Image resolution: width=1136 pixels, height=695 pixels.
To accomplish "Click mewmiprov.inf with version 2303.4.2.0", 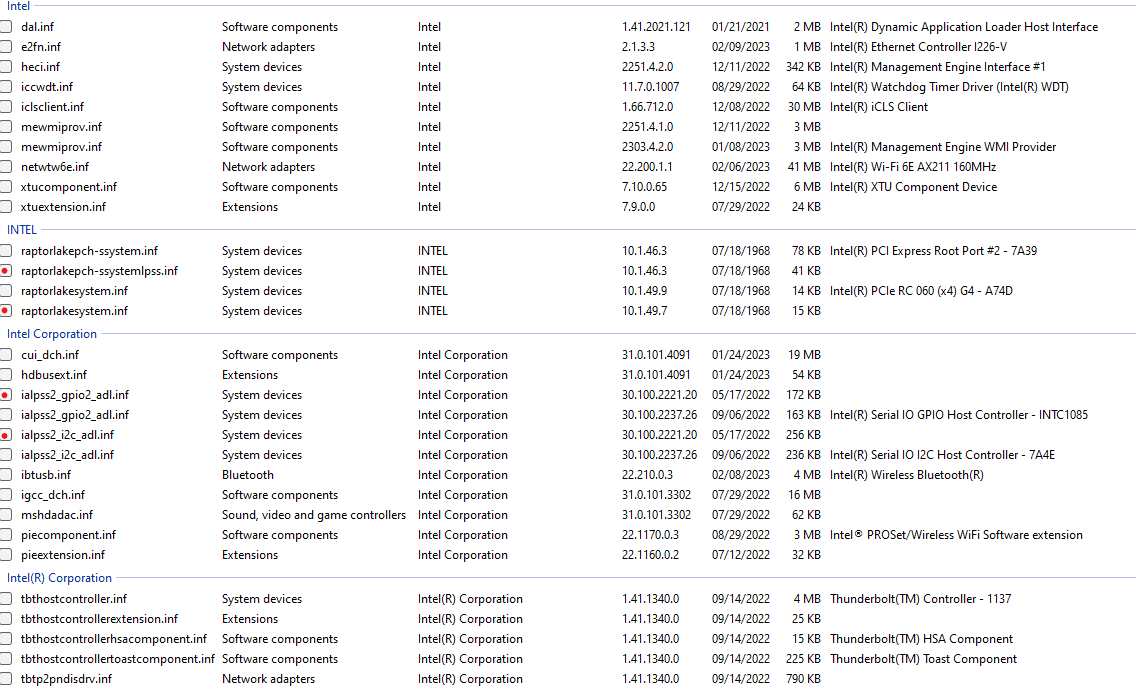I will click(x=62, y=147).
